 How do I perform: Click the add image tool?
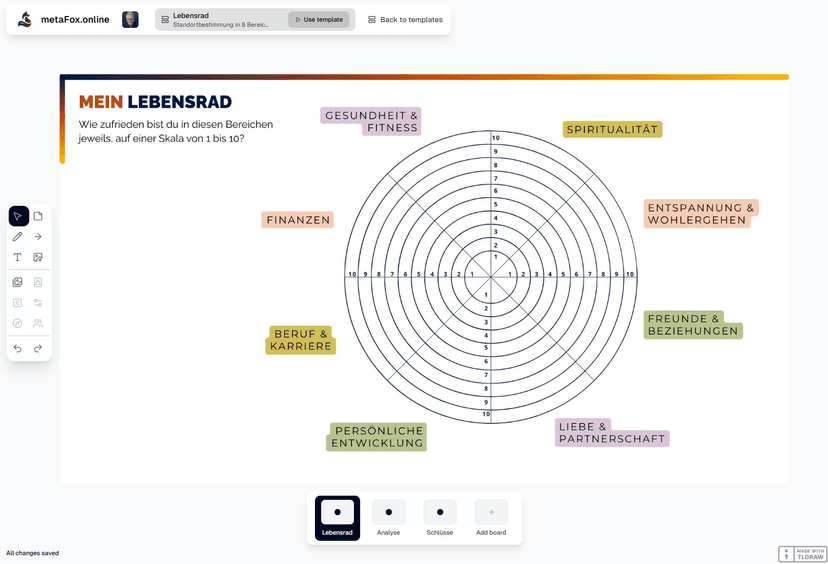(38, 257)
